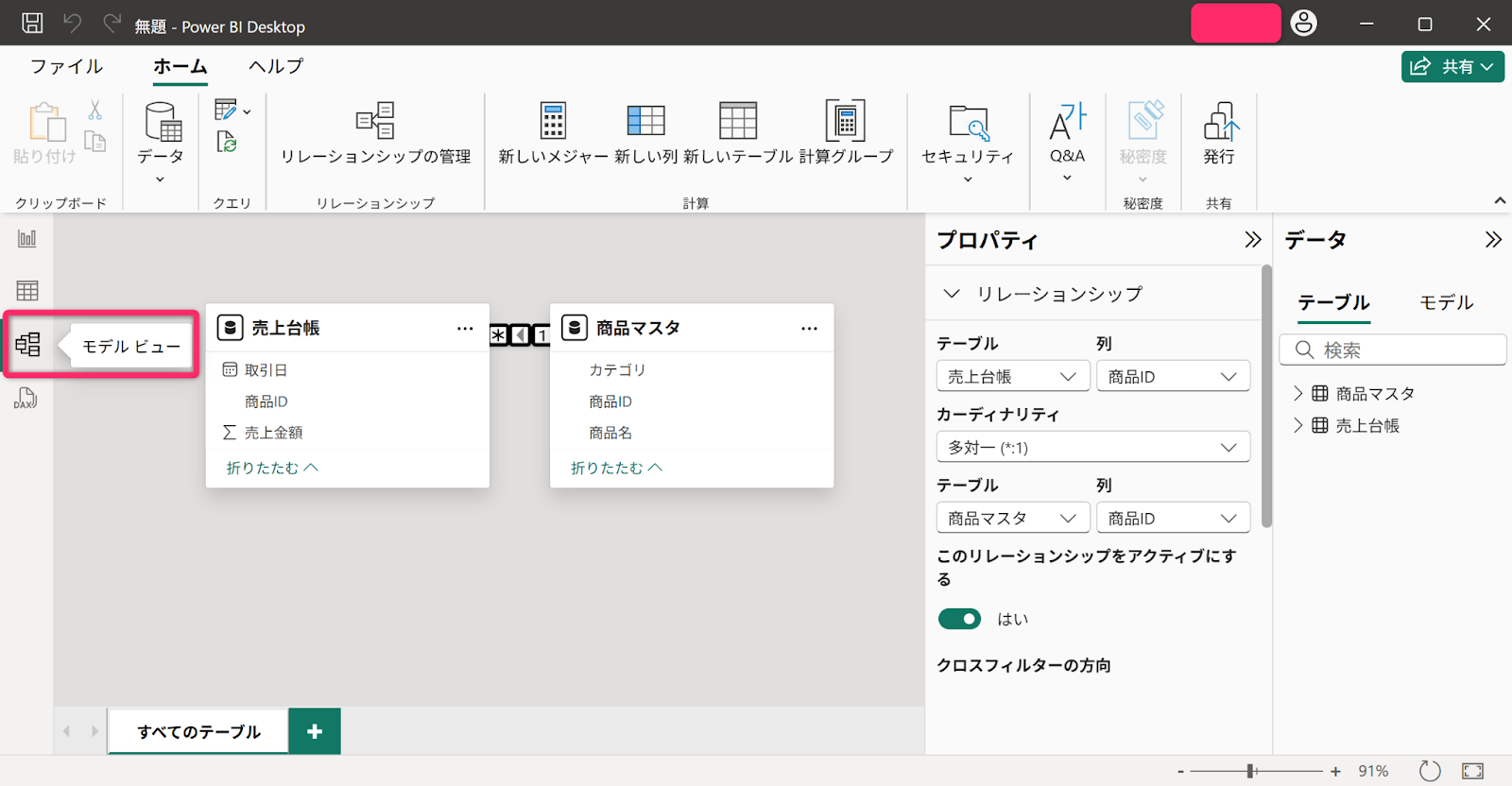Click fit to screen icon

point(1472,771)
